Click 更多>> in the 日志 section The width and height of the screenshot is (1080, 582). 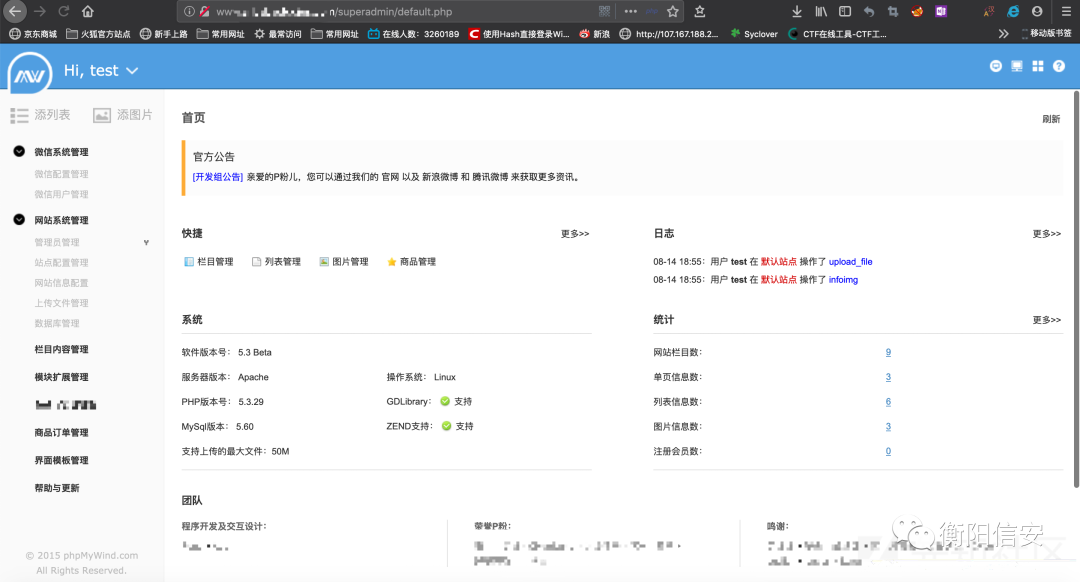pos(1047,233)
